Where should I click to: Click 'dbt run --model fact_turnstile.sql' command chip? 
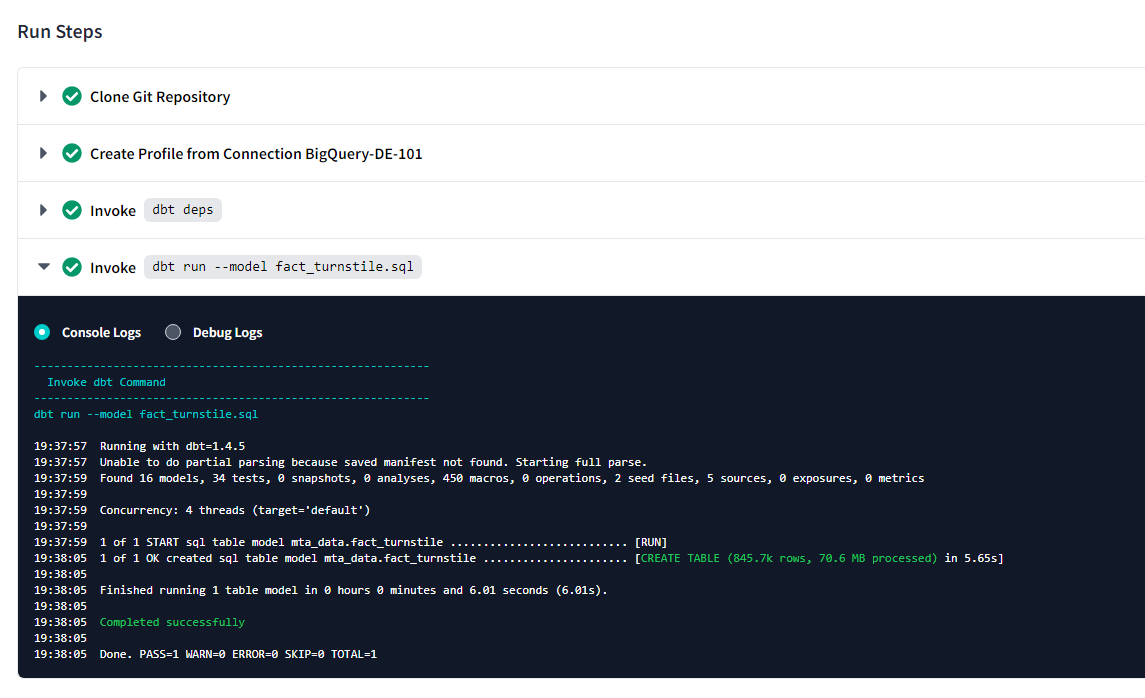pos(283,266)
